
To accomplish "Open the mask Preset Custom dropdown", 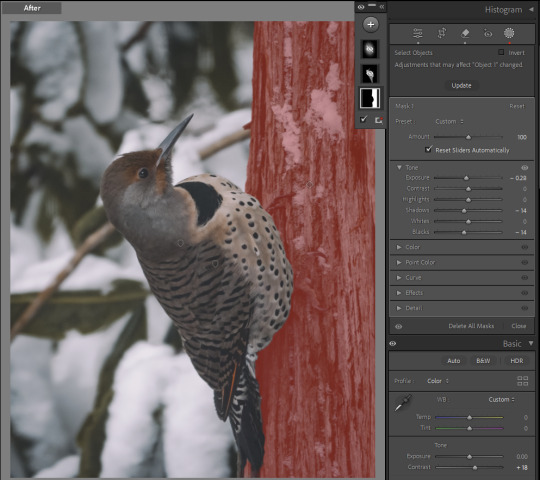I will click(x=449, y=122).
